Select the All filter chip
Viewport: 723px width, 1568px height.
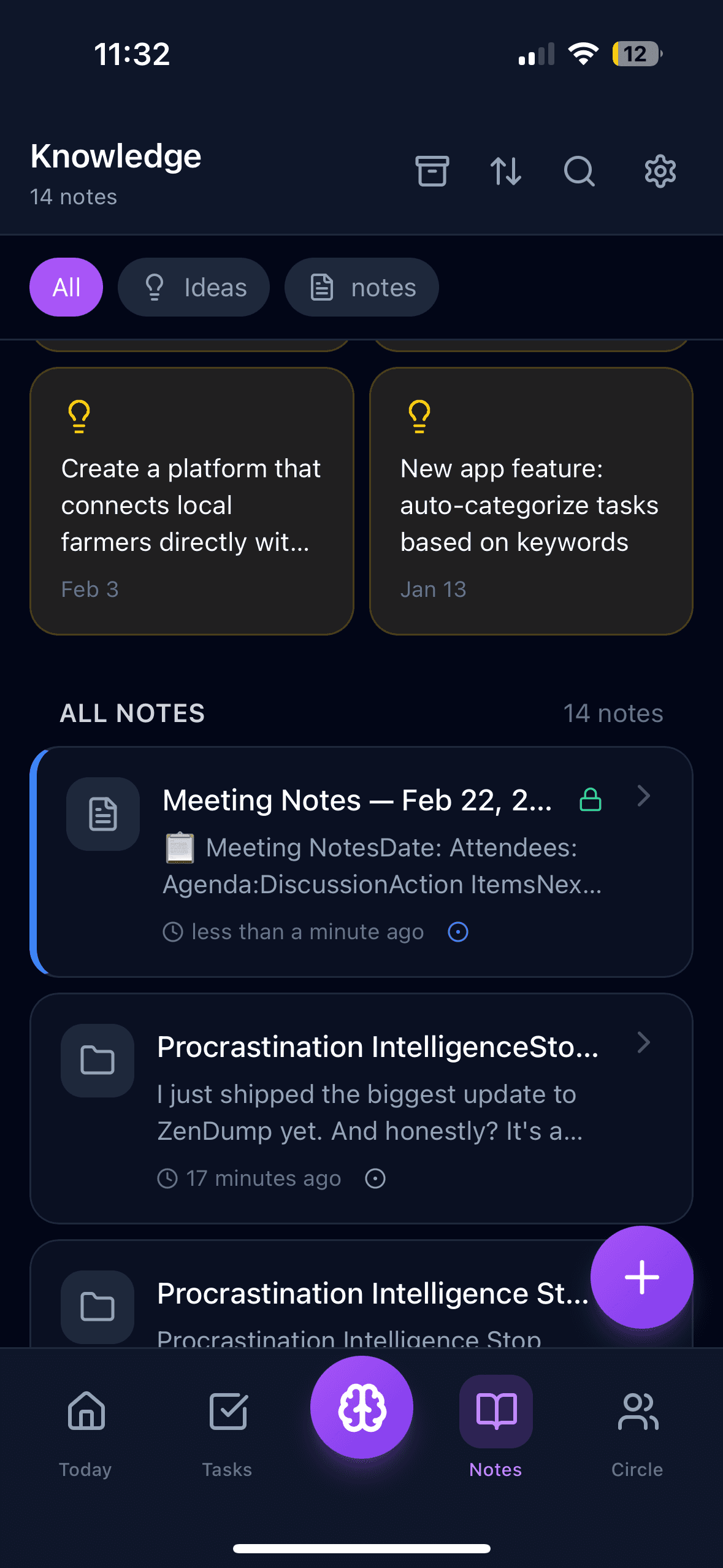pos(66,287)
